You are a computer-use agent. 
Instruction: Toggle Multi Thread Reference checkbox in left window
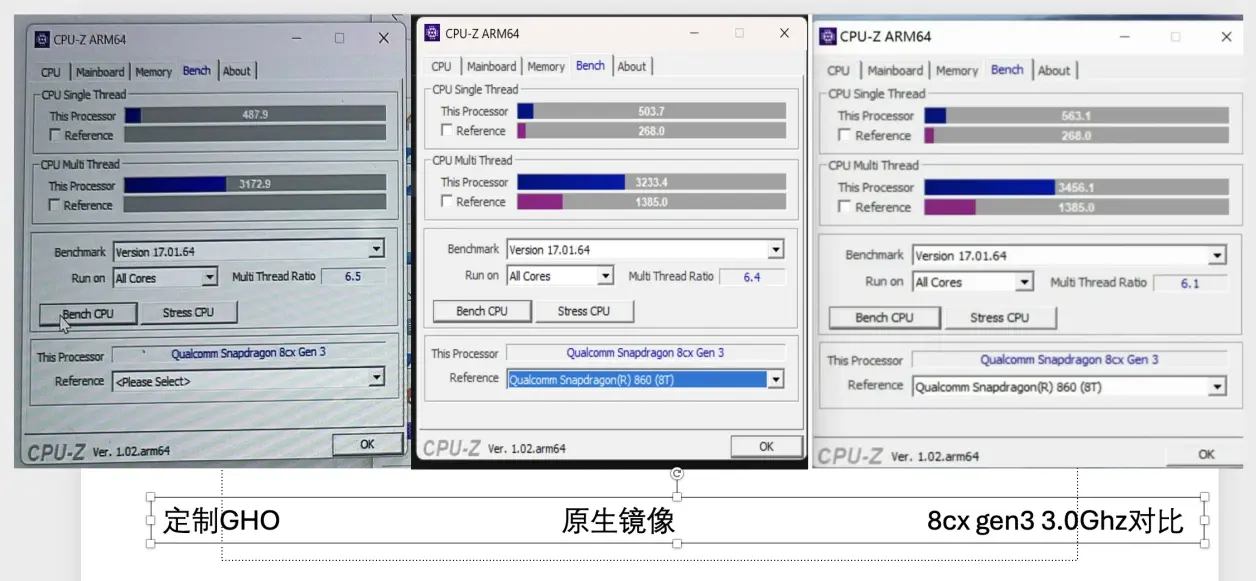point(55,205)
